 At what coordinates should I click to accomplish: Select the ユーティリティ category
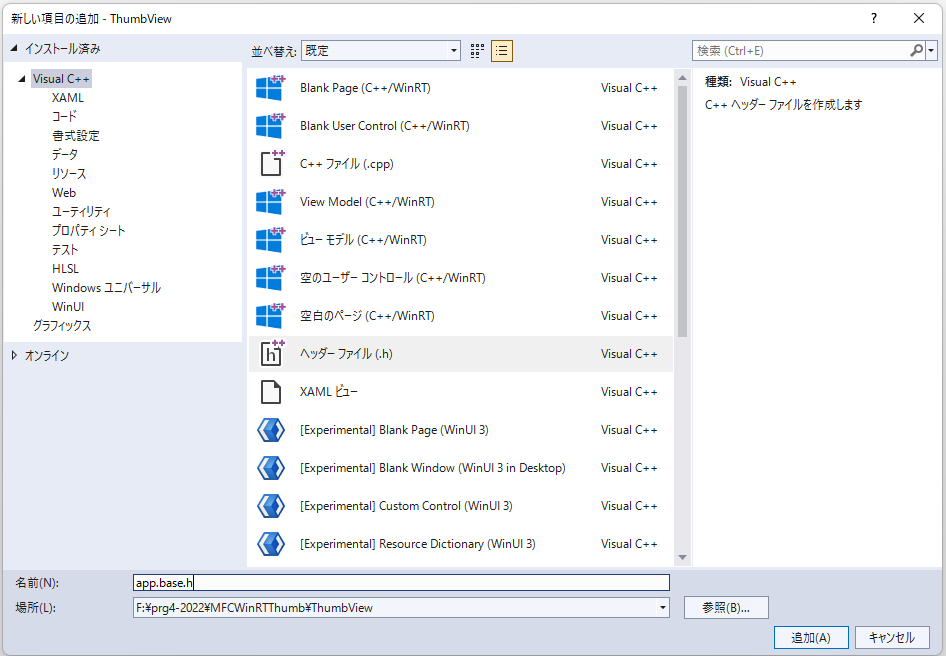pos(81,212)
